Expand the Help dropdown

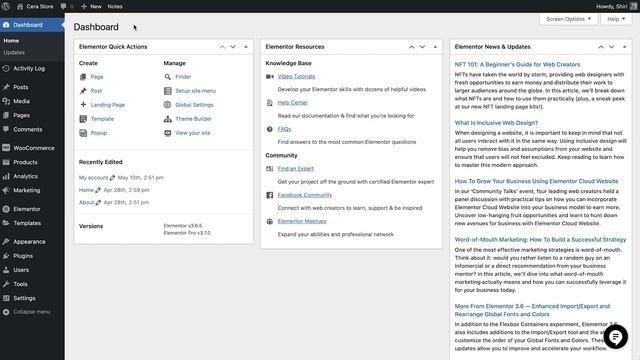pyautogui.click(x=616, y=19)
